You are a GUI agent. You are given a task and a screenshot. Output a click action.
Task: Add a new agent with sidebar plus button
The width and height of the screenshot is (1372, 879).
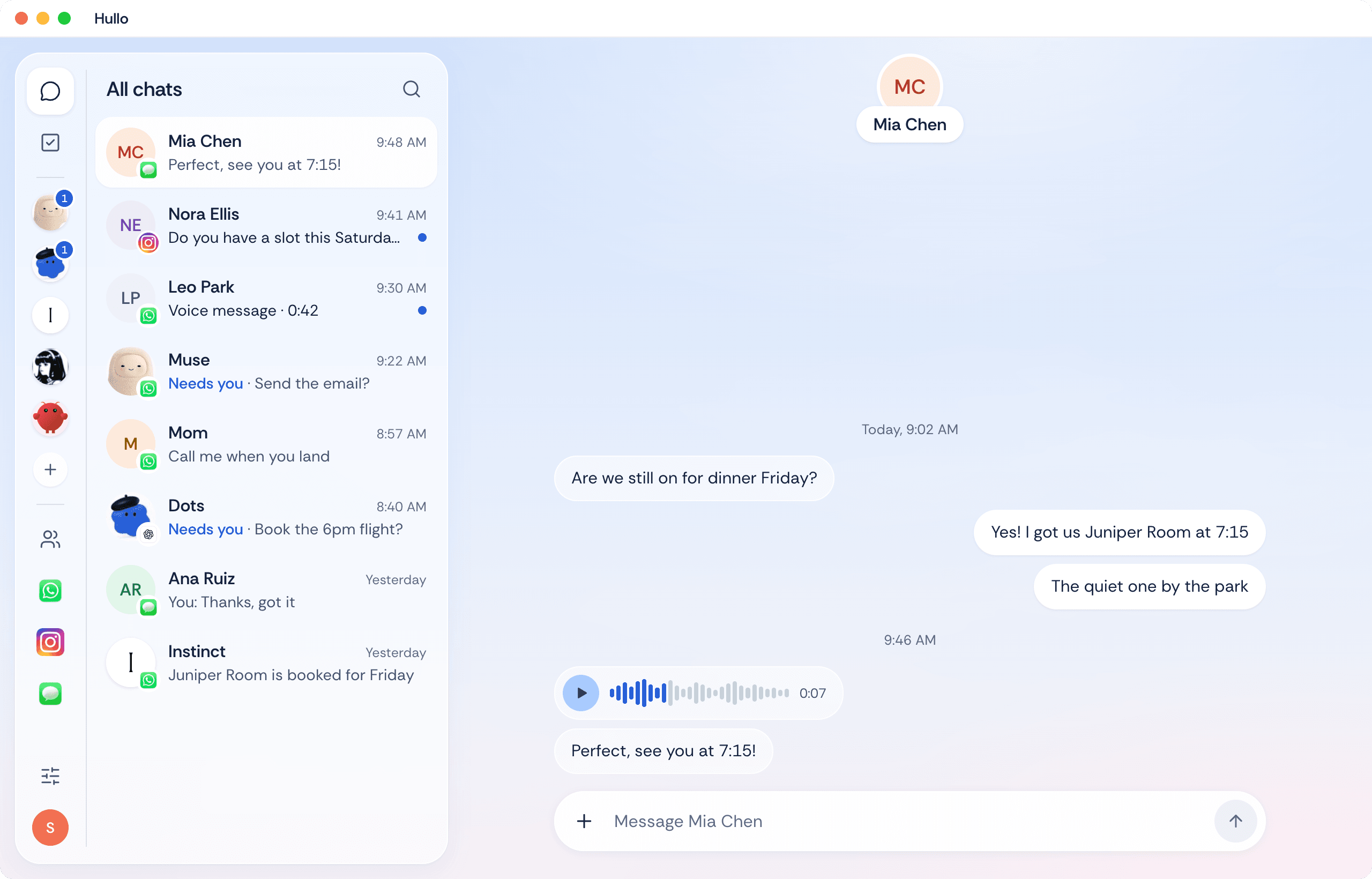(50, 470)
